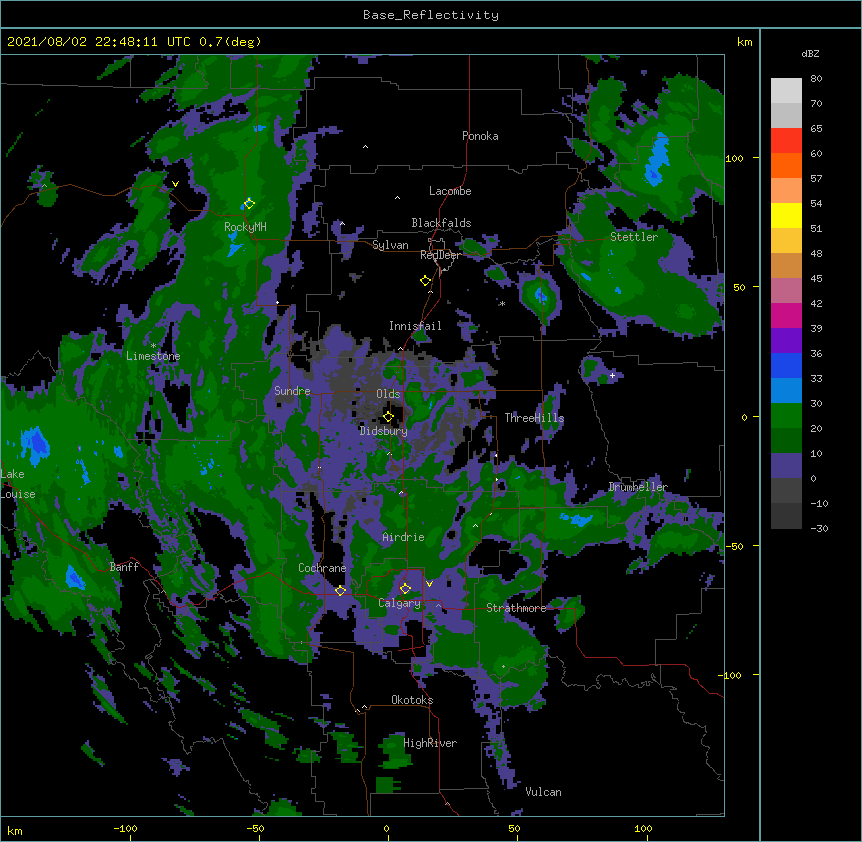Screen dimensions: 862x842
Task: Select the asterisk marker above Limestone label
Action: [x=153, y=346]
